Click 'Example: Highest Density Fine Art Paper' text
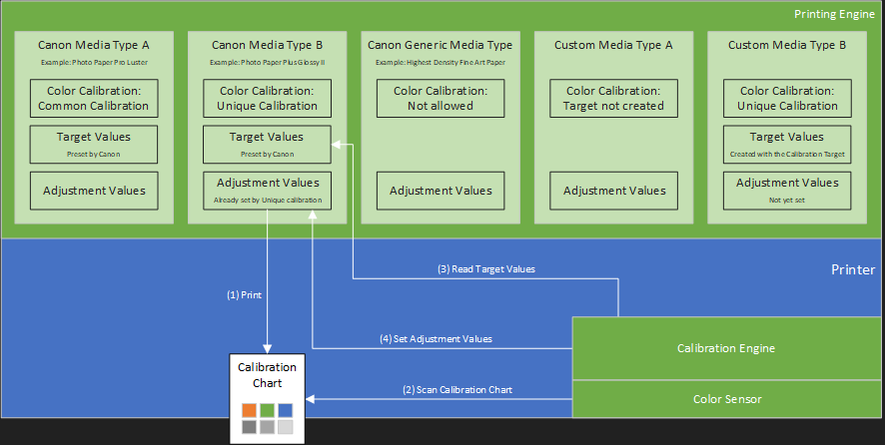 pyautogui.click(x=440, y=62)
